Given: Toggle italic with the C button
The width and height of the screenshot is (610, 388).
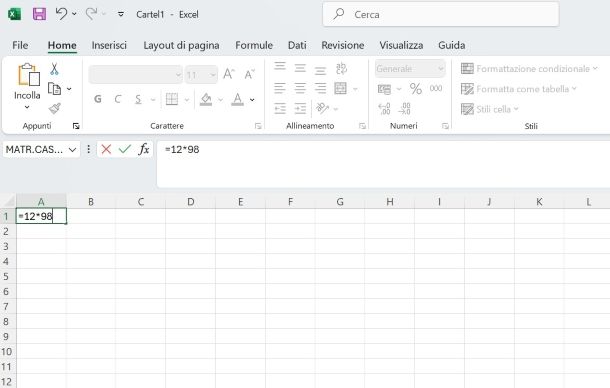Looking at the screenshot, I should [x=117, y=100].
